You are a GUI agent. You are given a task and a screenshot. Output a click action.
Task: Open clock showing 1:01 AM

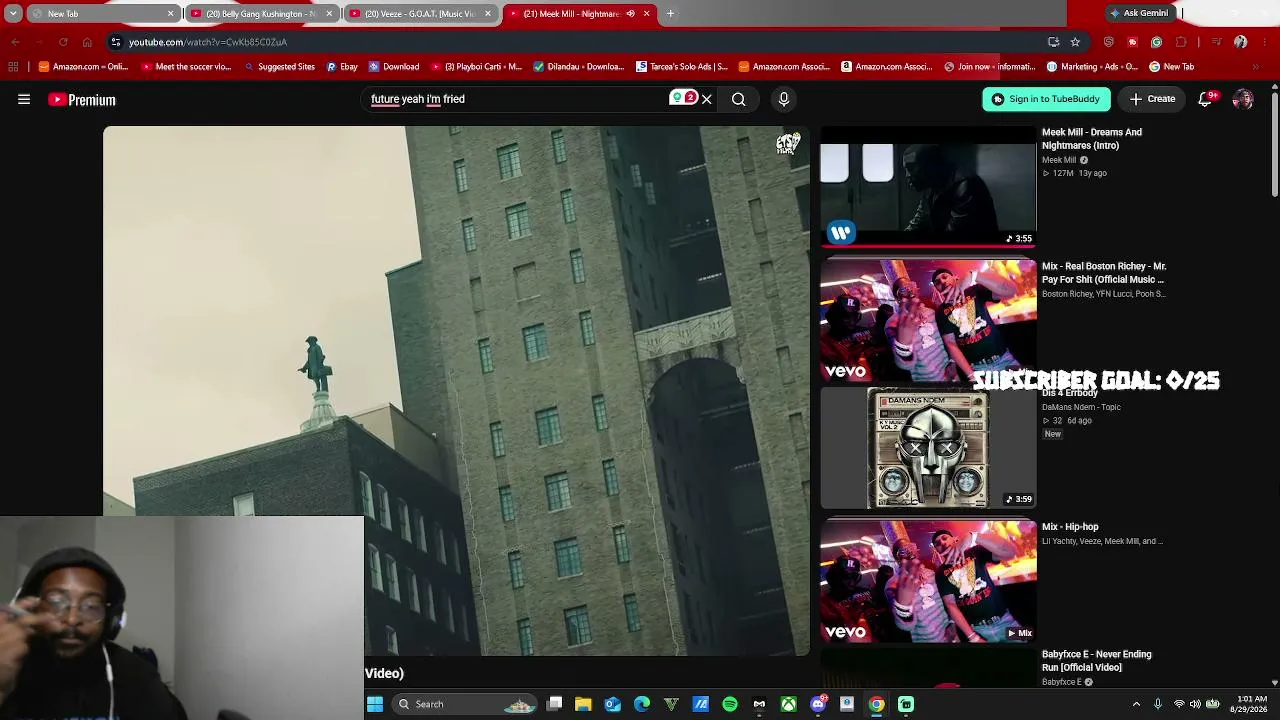click(1251, 704)
